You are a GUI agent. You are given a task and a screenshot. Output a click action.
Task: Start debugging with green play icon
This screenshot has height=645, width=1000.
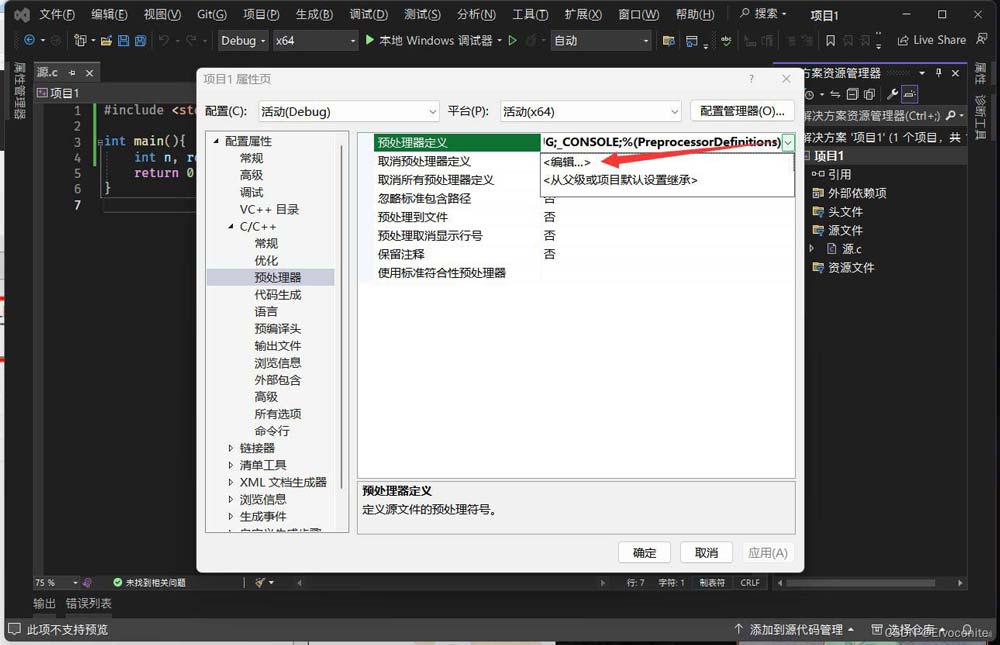click(x=370, y=40)
